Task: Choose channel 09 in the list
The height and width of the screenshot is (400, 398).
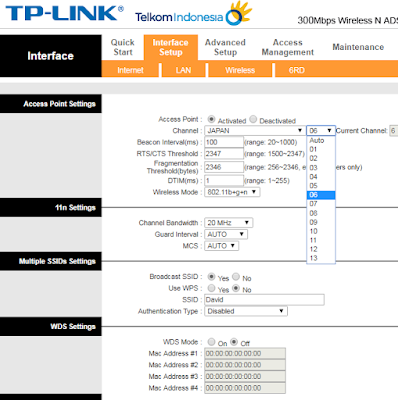Action: [x=321, y=222]
